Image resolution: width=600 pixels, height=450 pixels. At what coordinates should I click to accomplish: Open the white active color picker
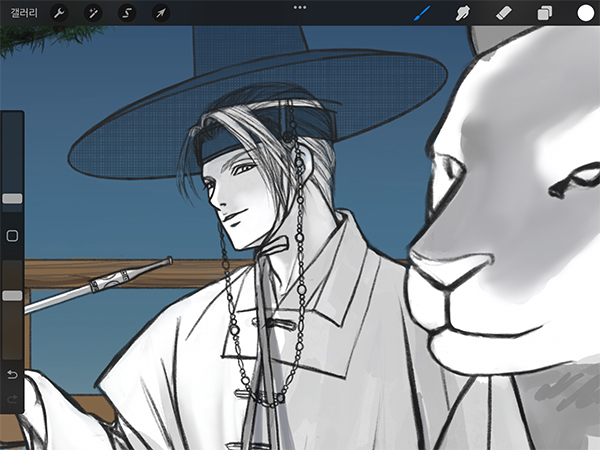pos(585,13)
